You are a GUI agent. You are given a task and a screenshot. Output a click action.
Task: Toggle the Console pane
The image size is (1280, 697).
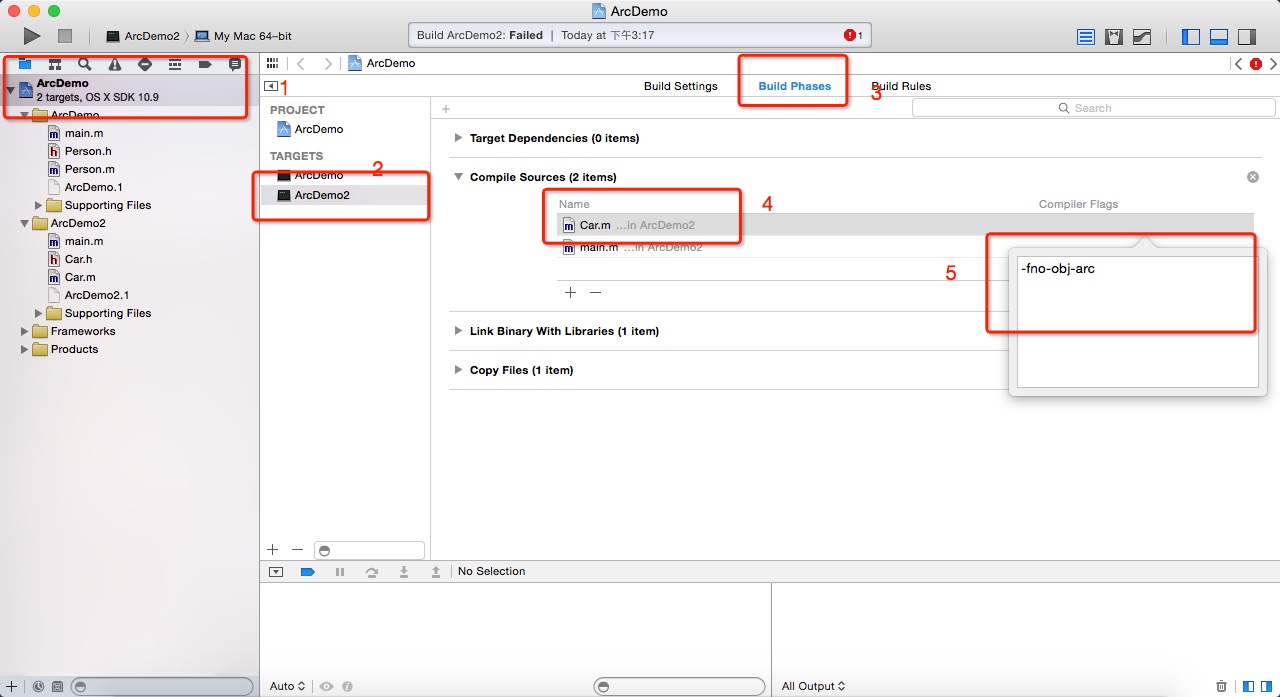pyautogui.click(x=1268, y=686)
